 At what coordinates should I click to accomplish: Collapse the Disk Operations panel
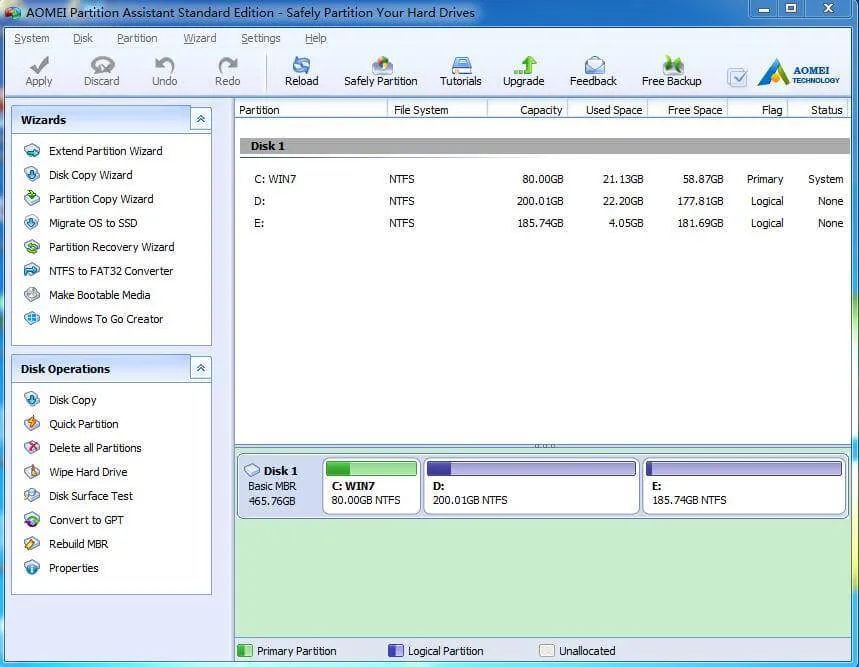click(199, 368)
